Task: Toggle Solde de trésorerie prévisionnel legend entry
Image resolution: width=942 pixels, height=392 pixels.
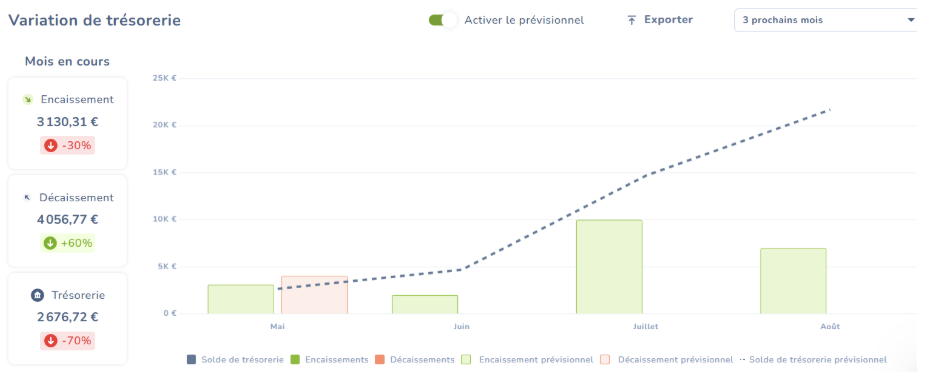Action: [x=813, y=360]
